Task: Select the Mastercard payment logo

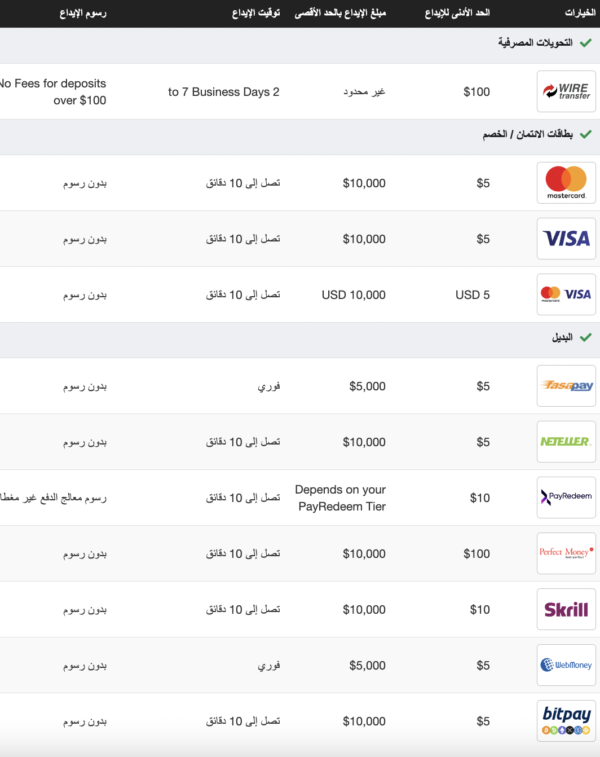Action: click(566, 183)
